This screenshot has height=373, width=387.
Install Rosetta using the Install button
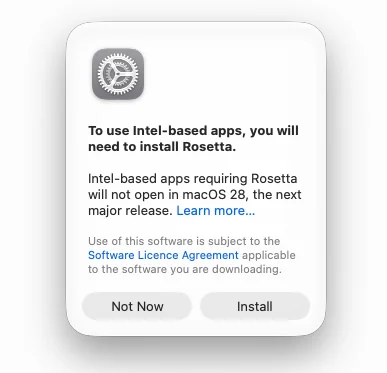tap(255, 306)
